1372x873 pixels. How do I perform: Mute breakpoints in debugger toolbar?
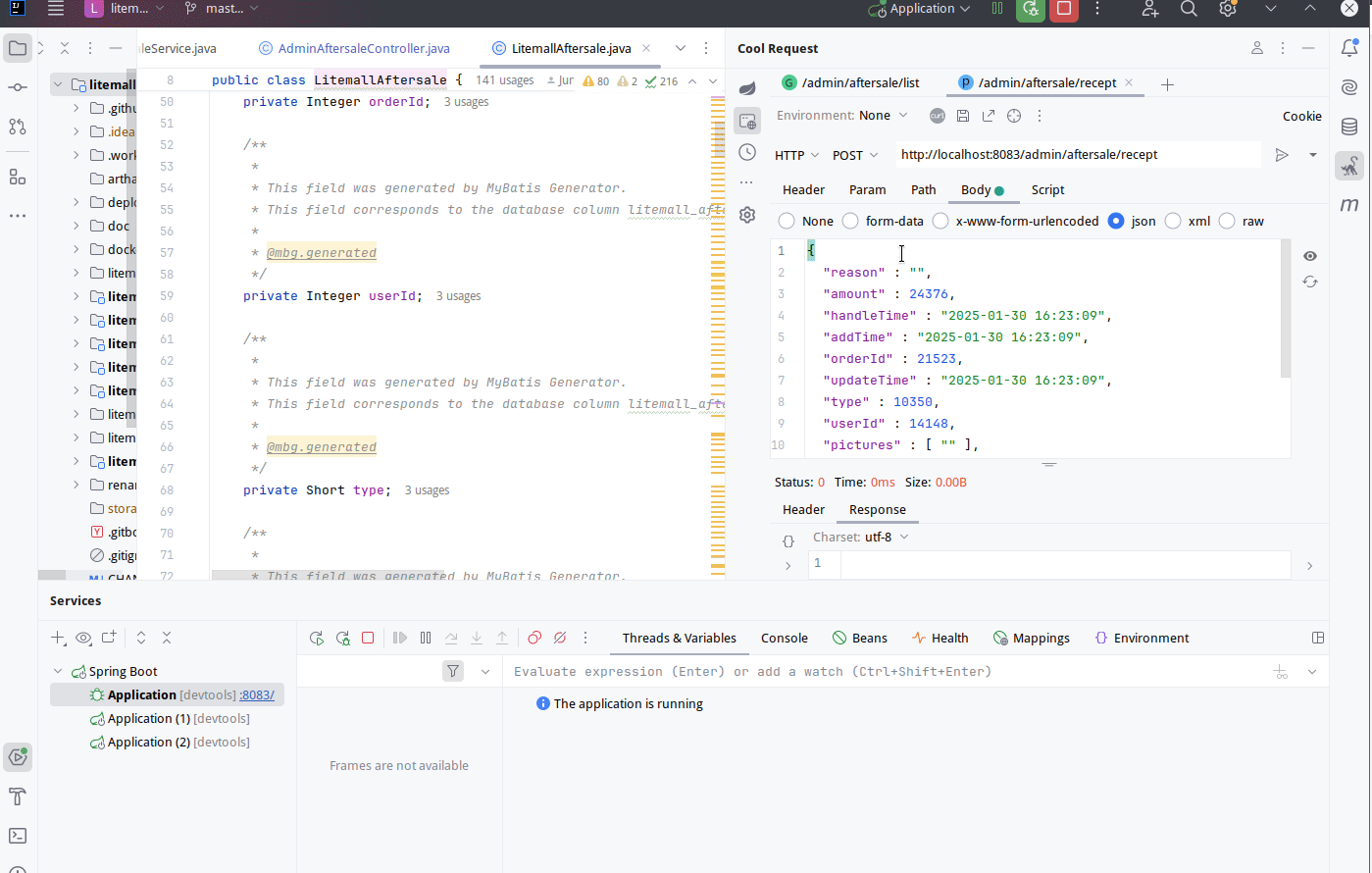560,638
